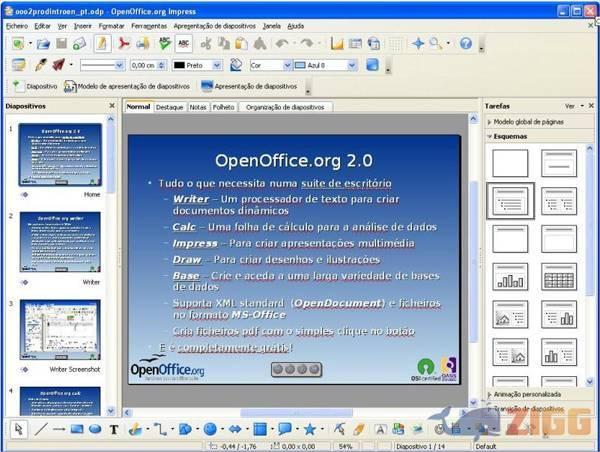Open OpenOffice.org Help
Viewport: 600px width, 452px height.
click(466, 44)
